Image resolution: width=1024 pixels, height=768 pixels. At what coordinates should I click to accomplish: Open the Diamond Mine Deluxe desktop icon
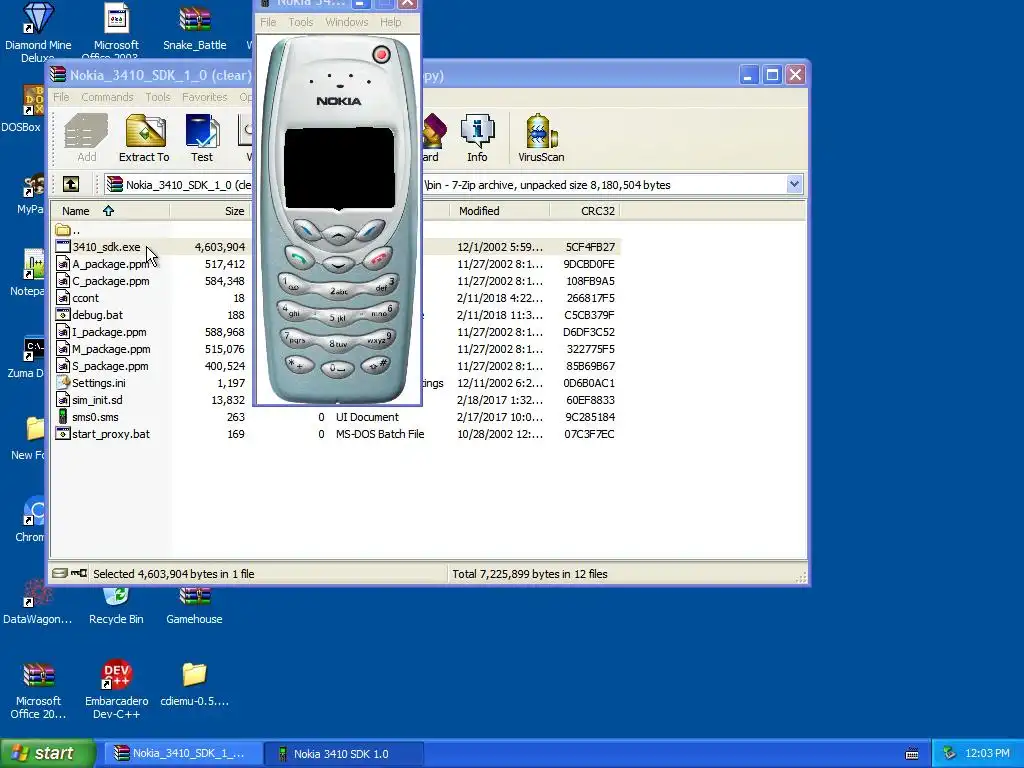pyautogui.click(x=38, y=31)
